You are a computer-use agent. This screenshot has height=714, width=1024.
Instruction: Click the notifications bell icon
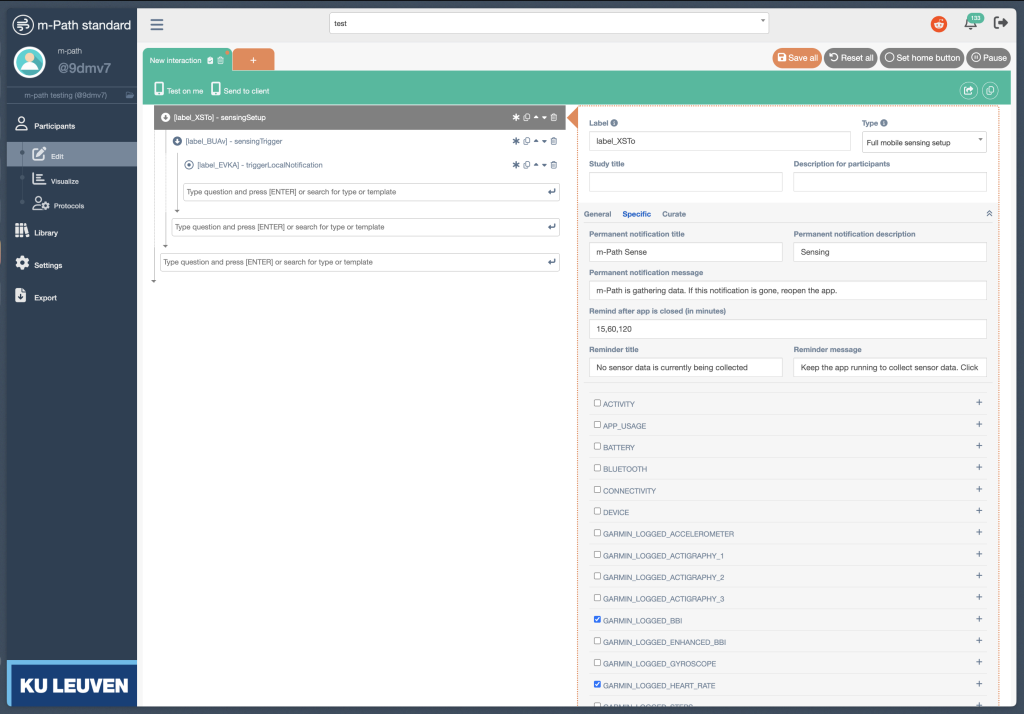tap(970, 25)
